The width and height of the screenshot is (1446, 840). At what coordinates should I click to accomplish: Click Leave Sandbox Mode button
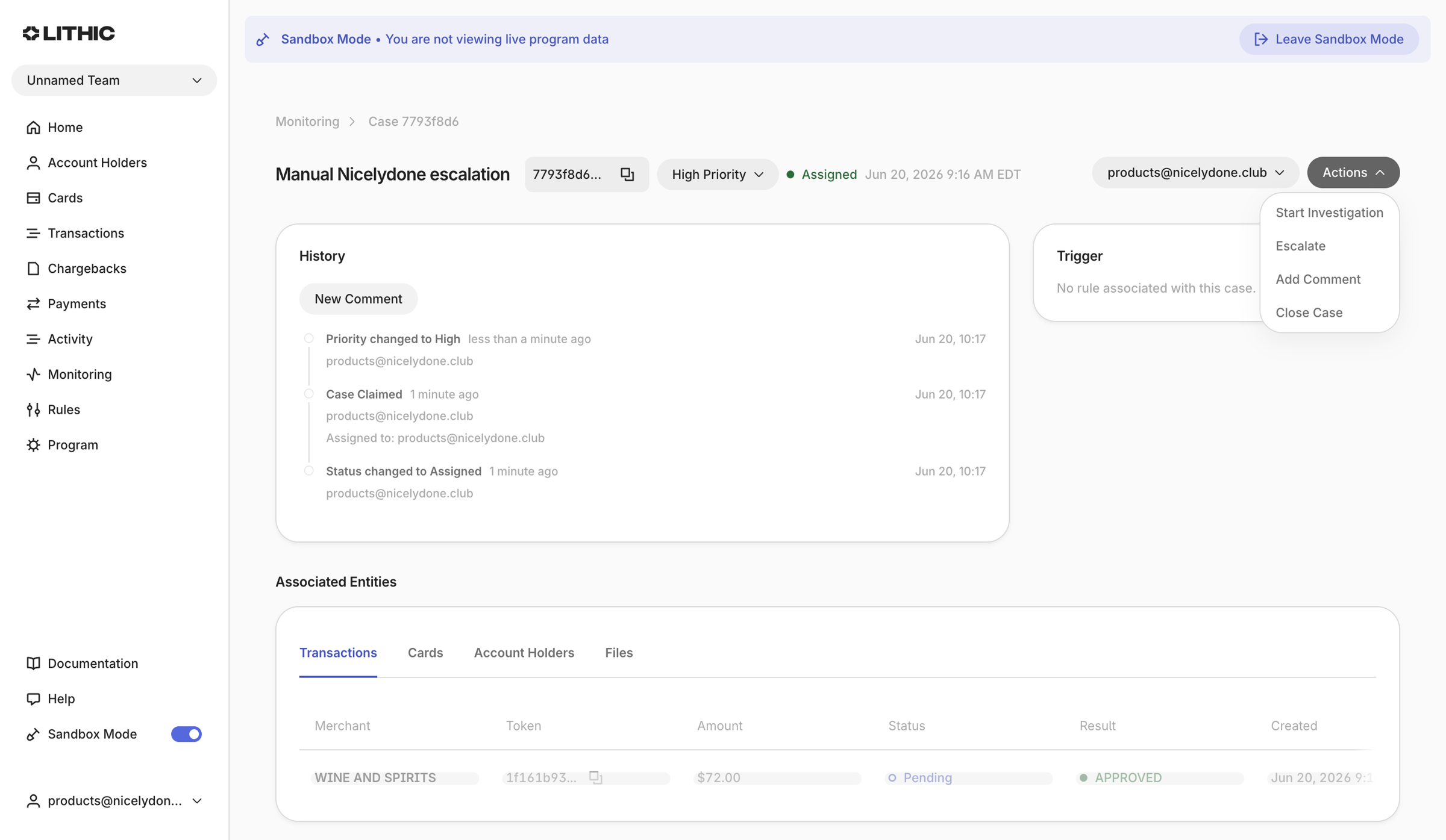pyautogui.click(x=1329, y=39)
